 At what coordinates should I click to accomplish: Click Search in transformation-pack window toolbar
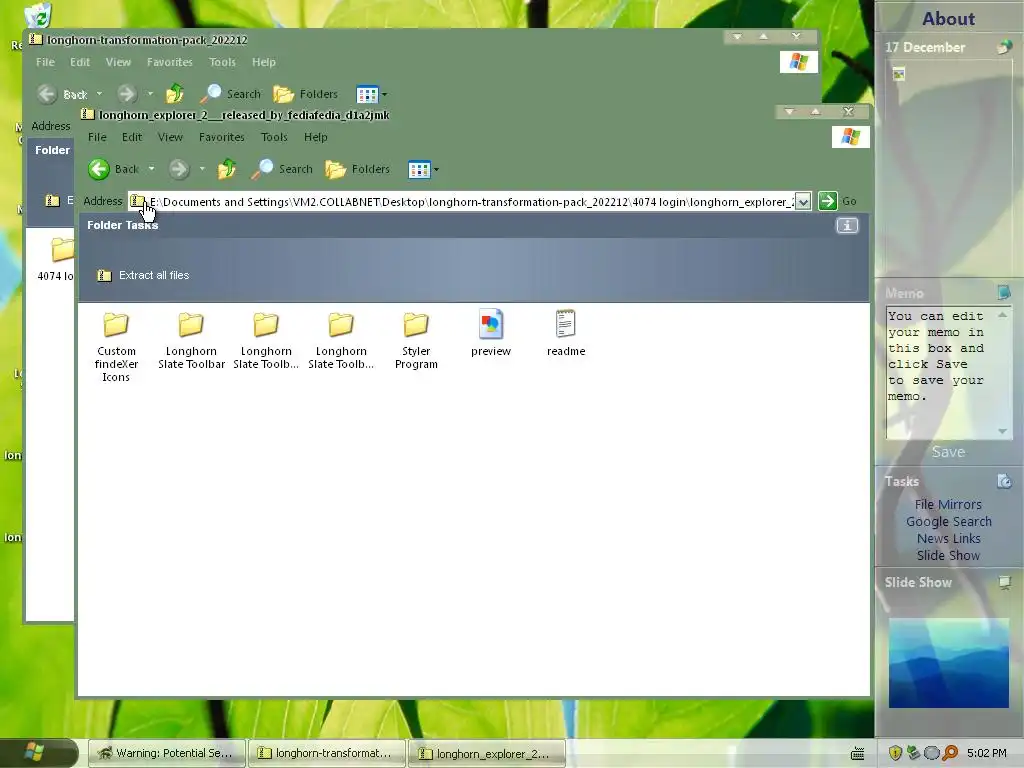click(x=231, y=94)
